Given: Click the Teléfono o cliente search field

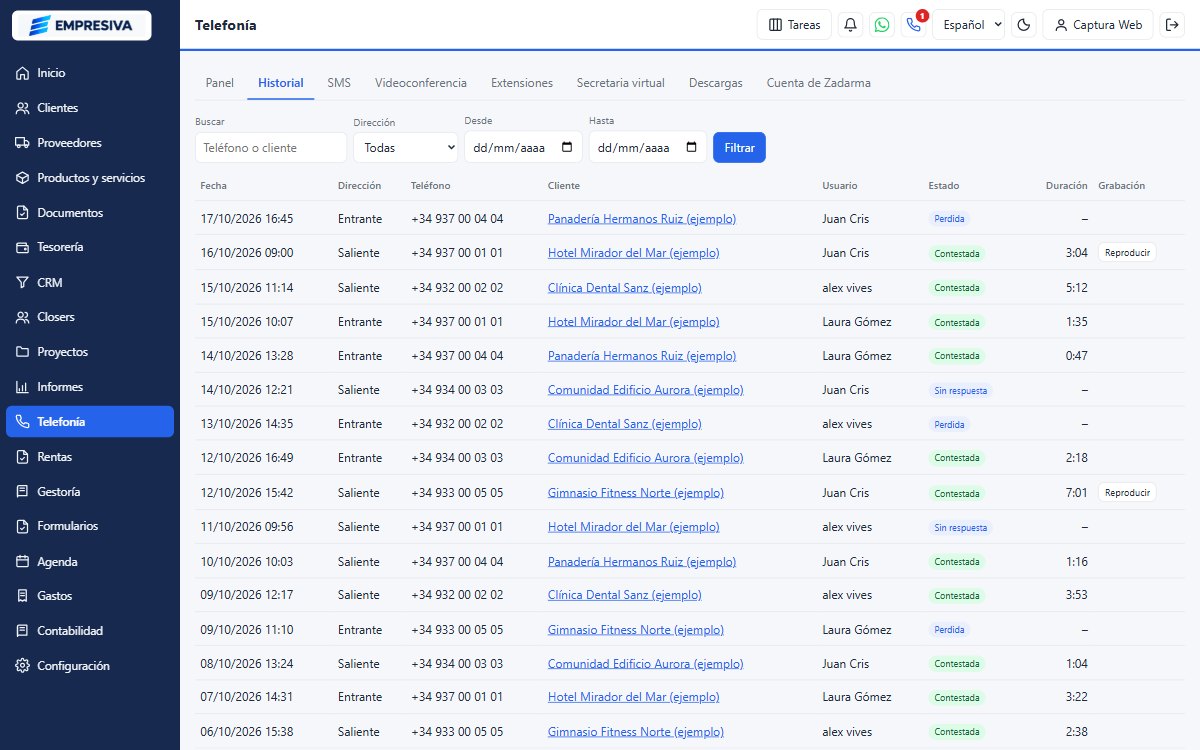Looking at the screenshot, I should [271, 148].
